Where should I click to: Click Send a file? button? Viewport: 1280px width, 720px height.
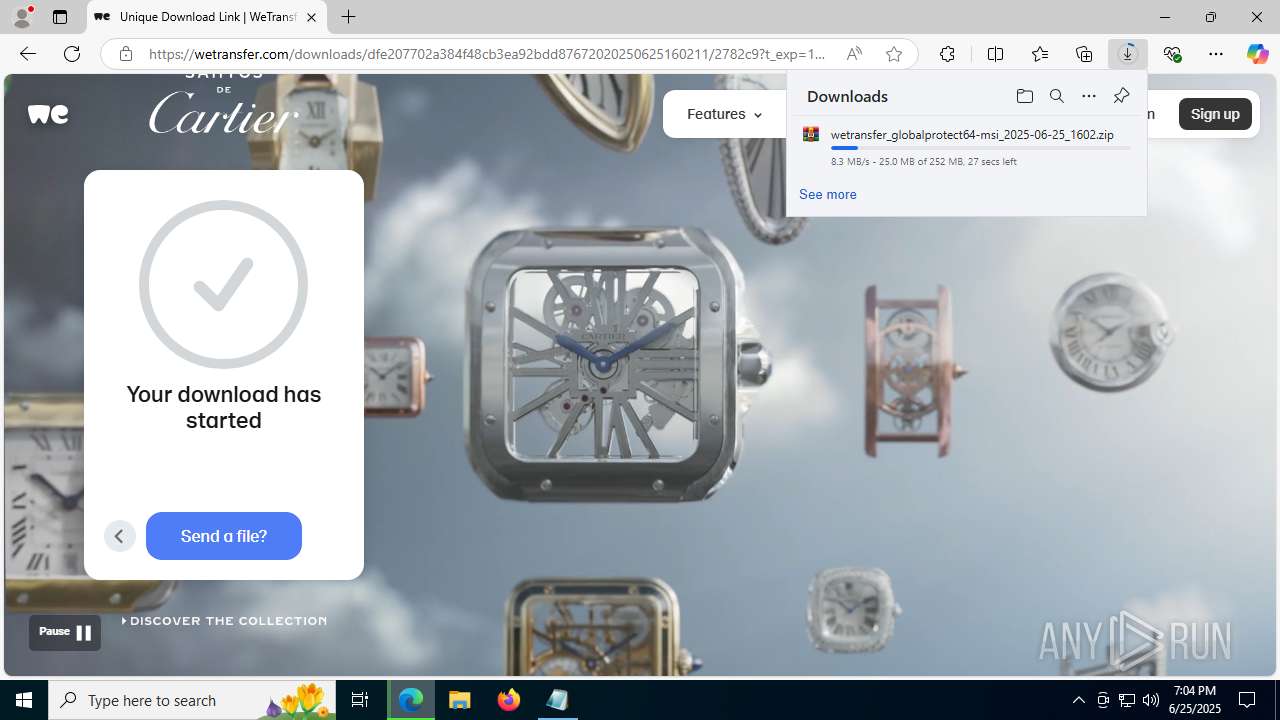pyautogui.click(x=224, y=536)
